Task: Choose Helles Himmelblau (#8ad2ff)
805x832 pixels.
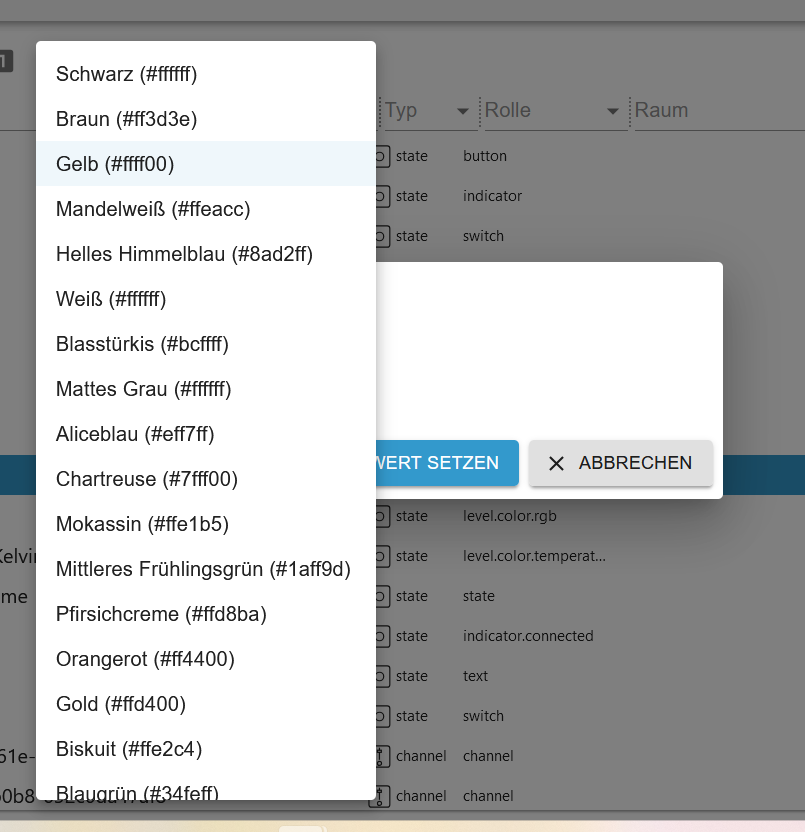Action: 185,254
